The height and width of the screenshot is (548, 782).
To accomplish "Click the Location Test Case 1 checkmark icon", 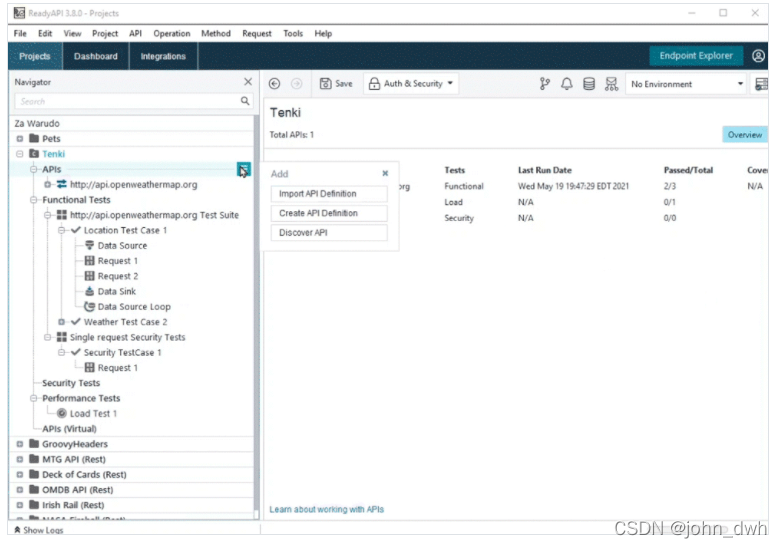I will click(x=76, y=230).
